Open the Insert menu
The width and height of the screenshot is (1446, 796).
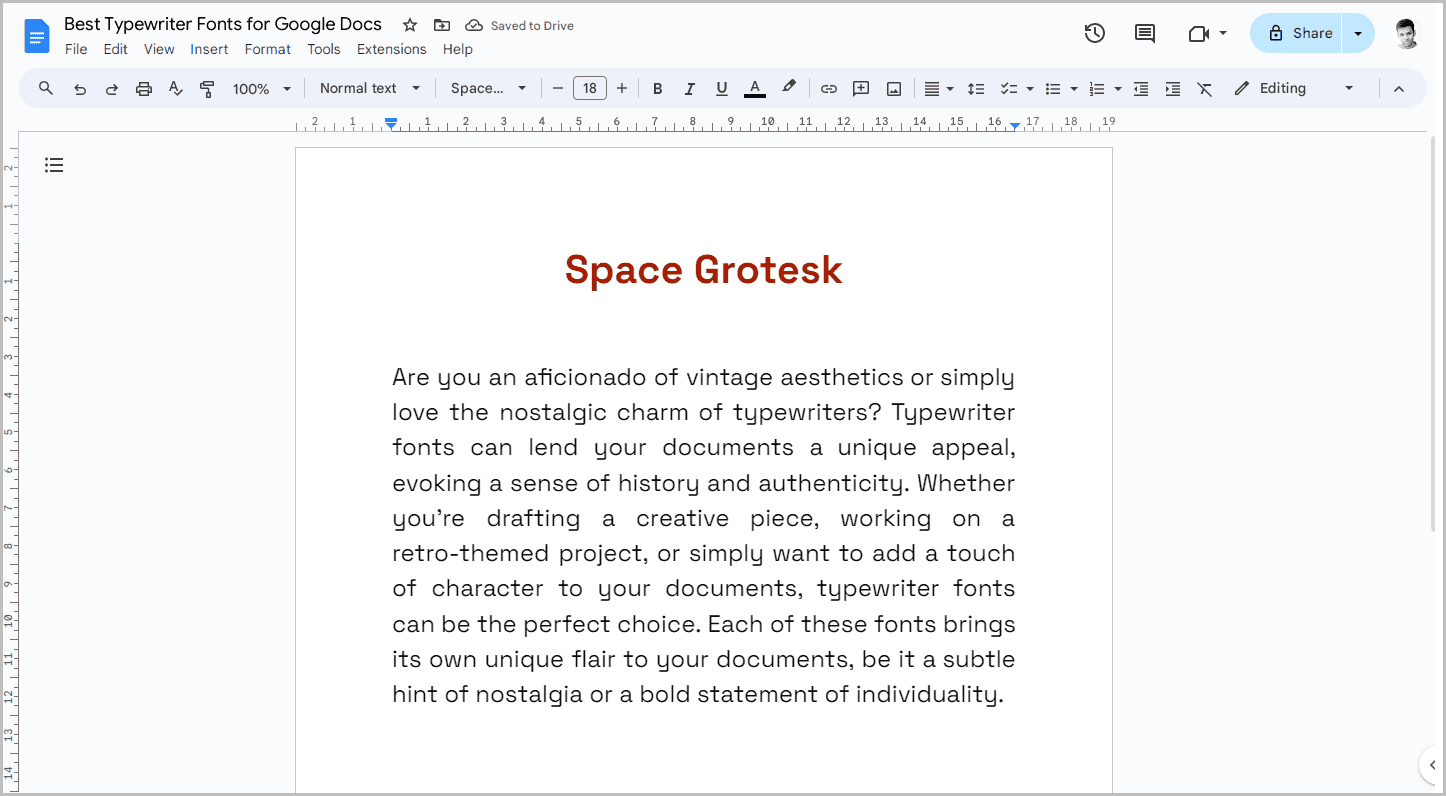click(x=209, y=49)
